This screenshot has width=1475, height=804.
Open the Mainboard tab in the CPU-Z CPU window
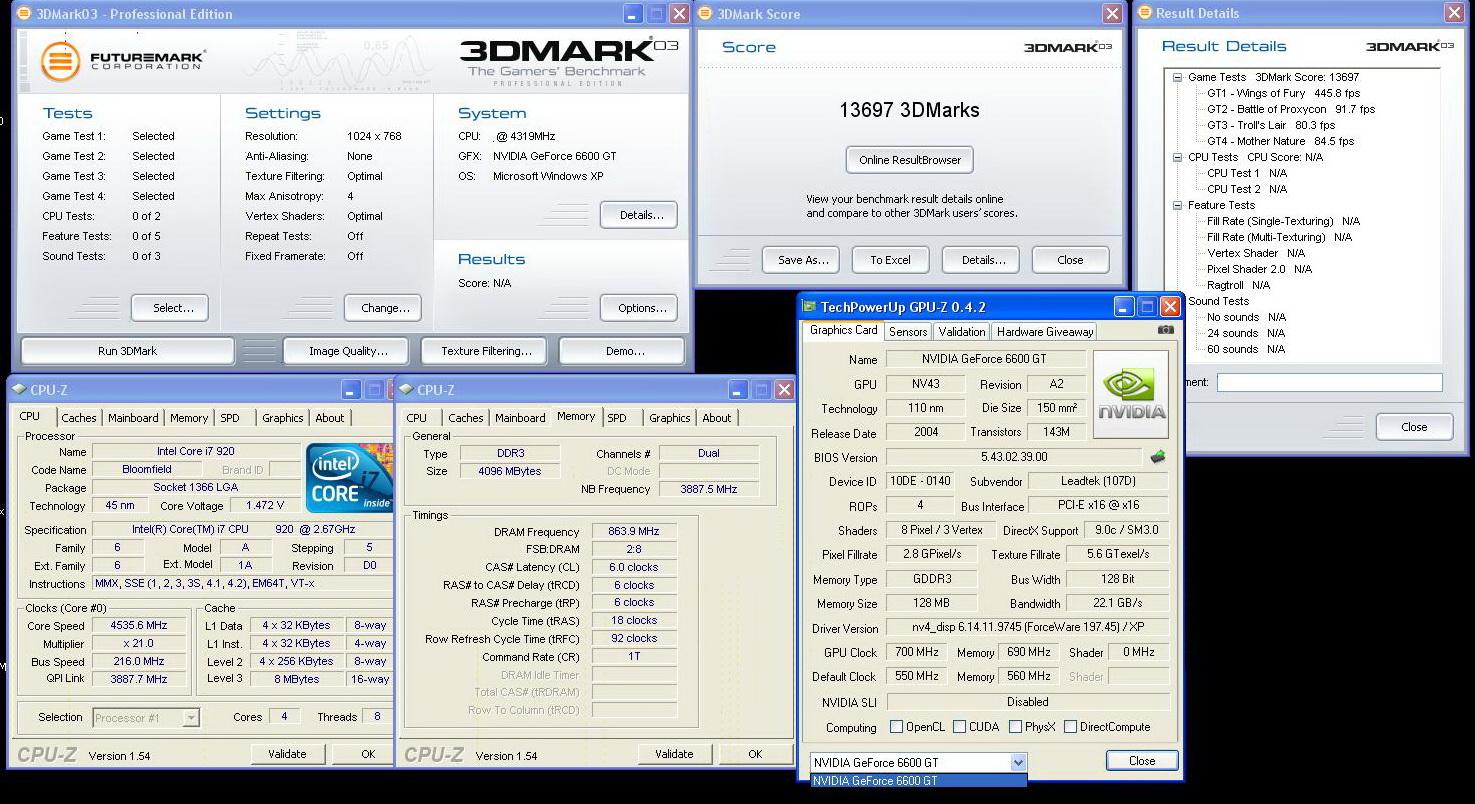[133, 418]
